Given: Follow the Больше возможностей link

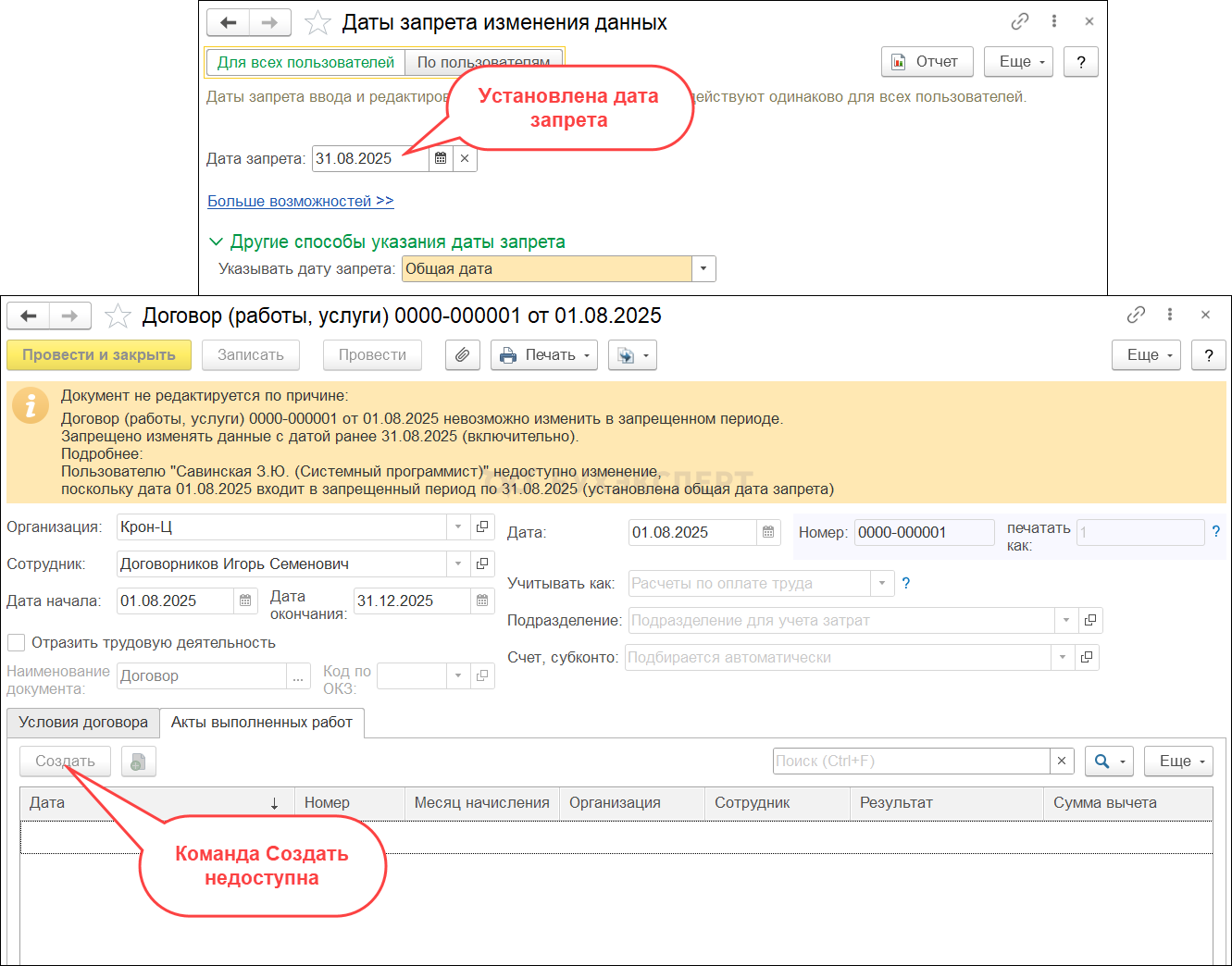Looking at the screenshot, I should tap(301, 202).
